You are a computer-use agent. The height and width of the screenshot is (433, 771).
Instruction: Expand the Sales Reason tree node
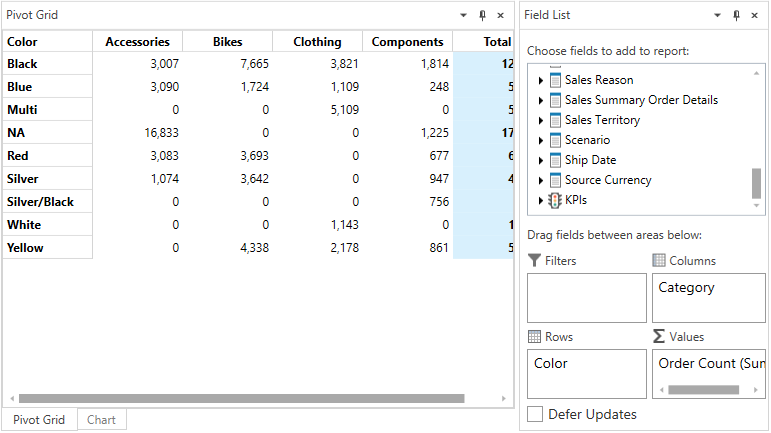click(540, 81)
